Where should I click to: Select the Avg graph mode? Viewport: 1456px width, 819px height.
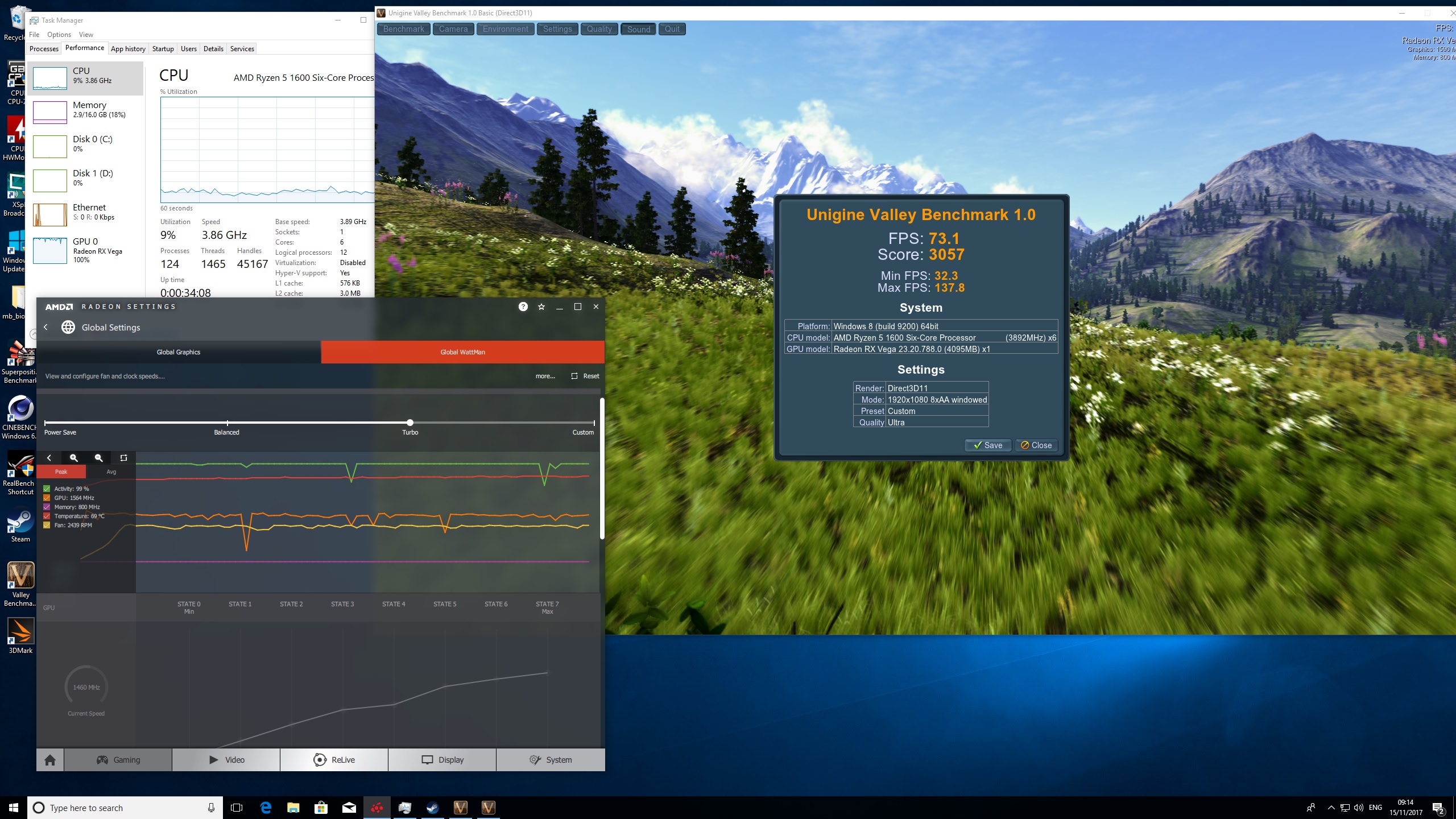[x=111, y=471]
